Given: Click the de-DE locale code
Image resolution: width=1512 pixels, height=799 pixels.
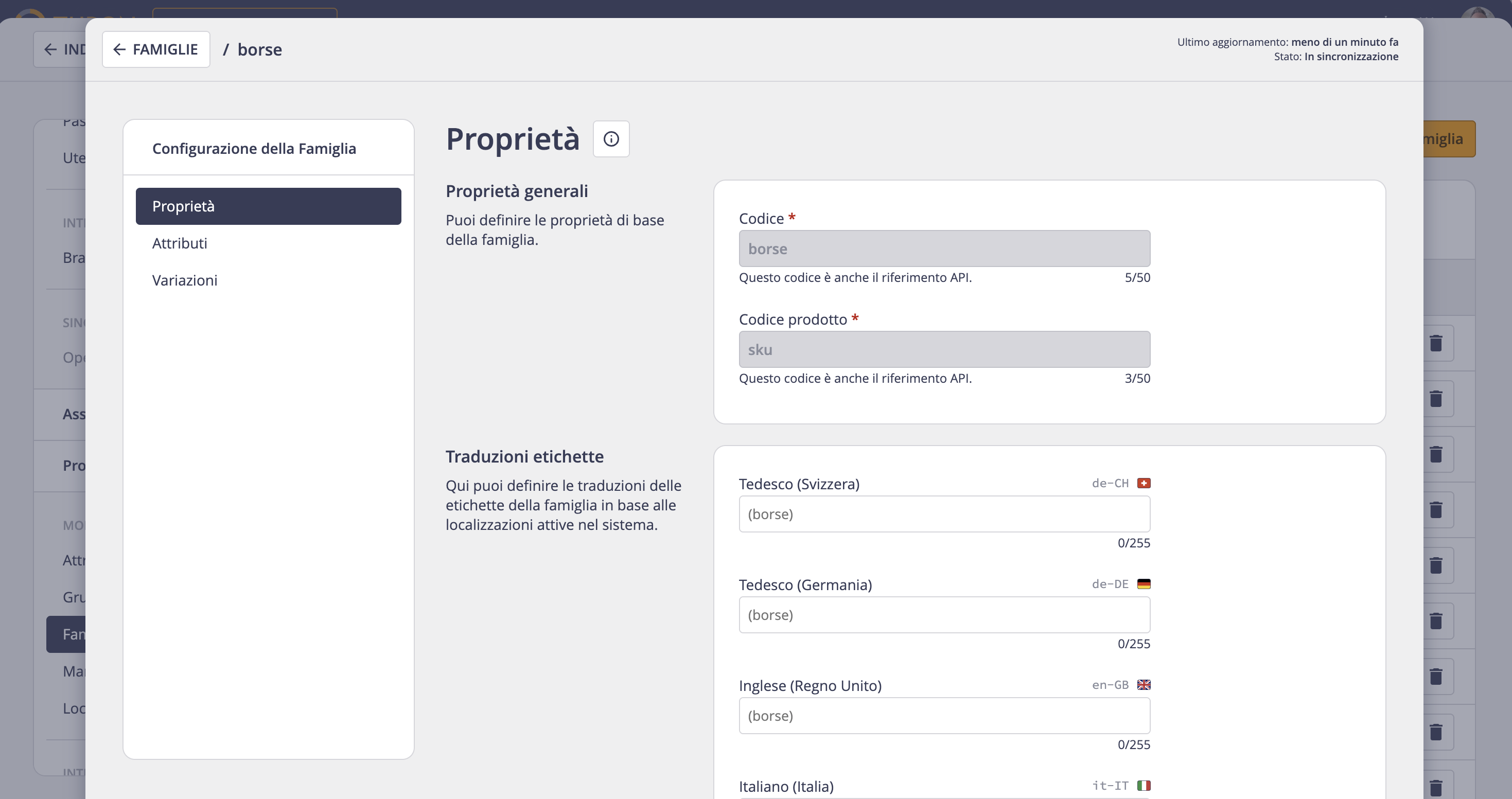Looking at the screenshot, I should 1110,584.
